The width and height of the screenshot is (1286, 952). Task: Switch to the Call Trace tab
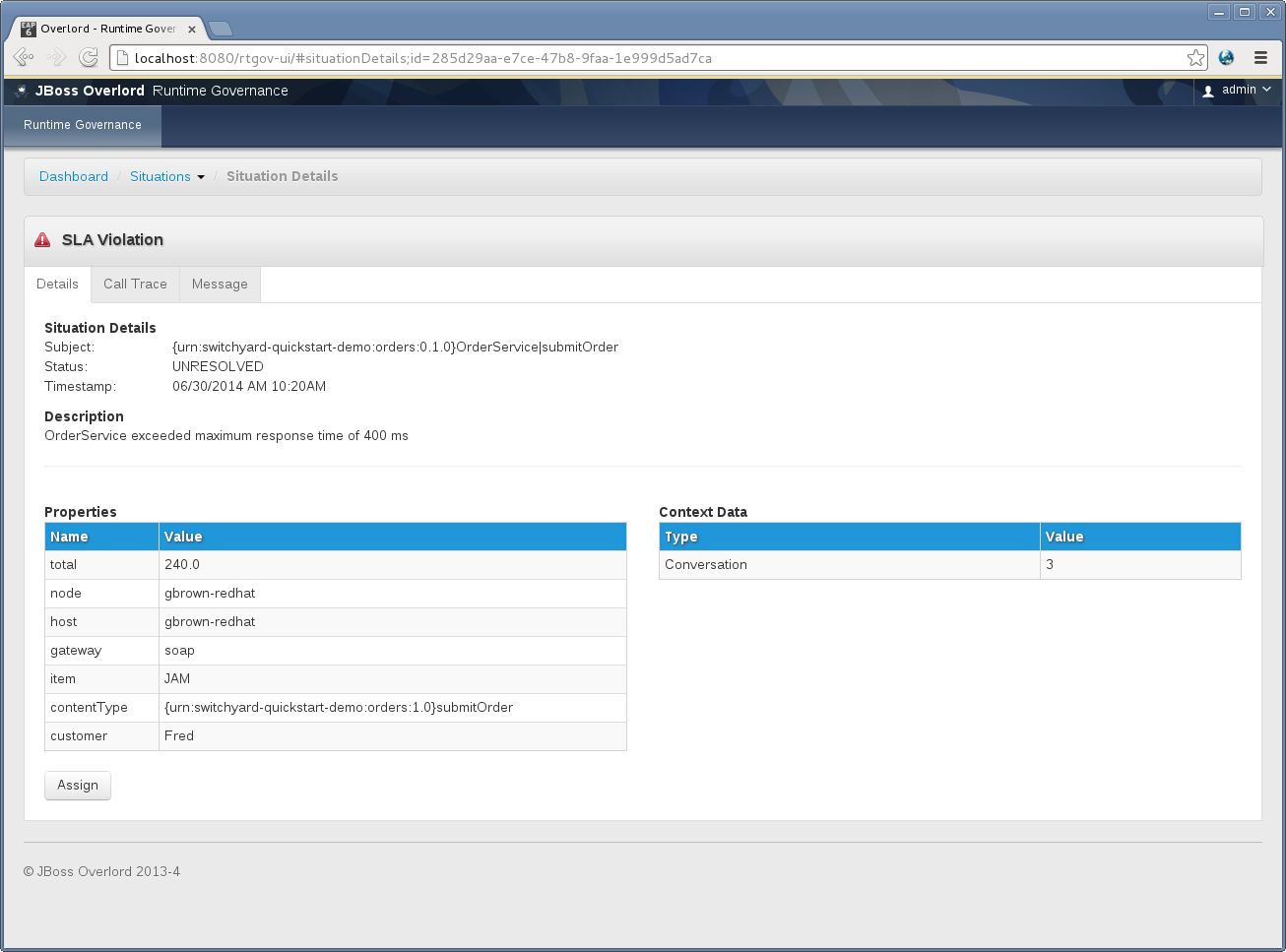coord(135,285)
